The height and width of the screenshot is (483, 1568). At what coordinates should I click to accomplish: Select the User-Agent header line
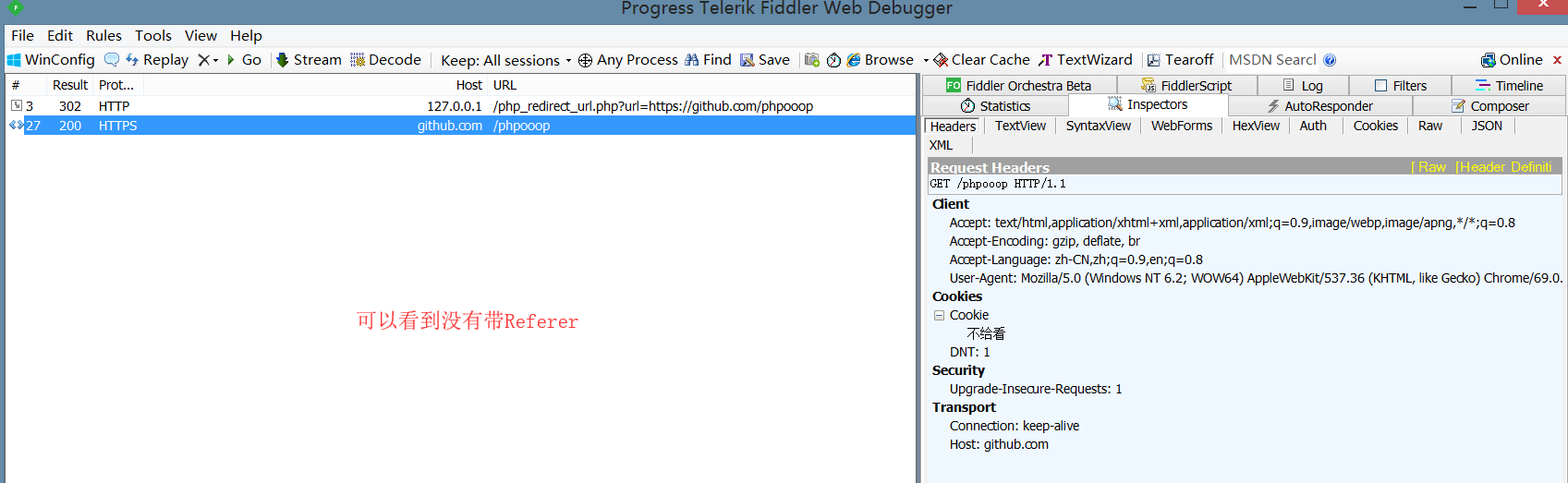tap(1256, 278)
